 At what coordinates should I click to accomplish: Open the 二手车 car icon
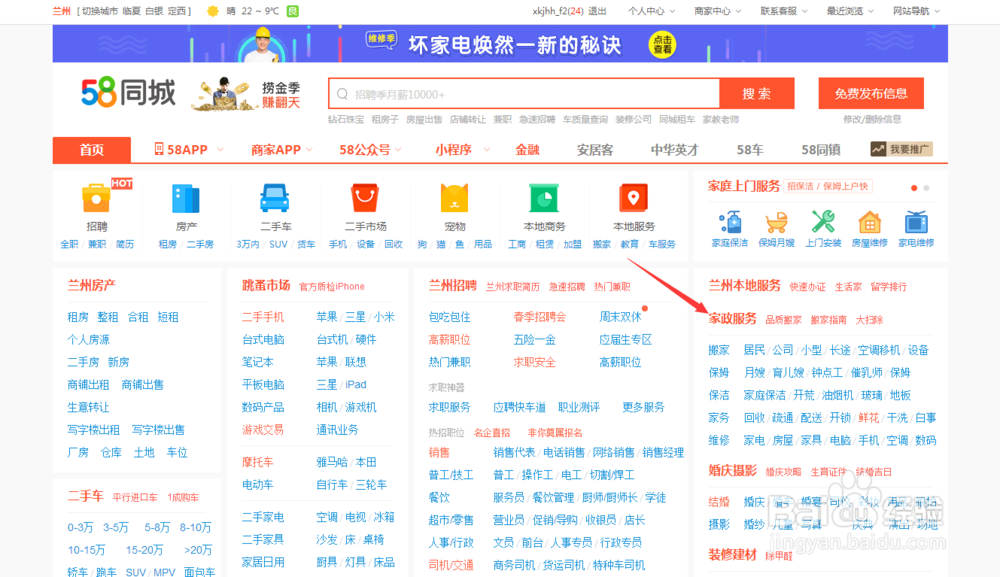click(274, 198)
